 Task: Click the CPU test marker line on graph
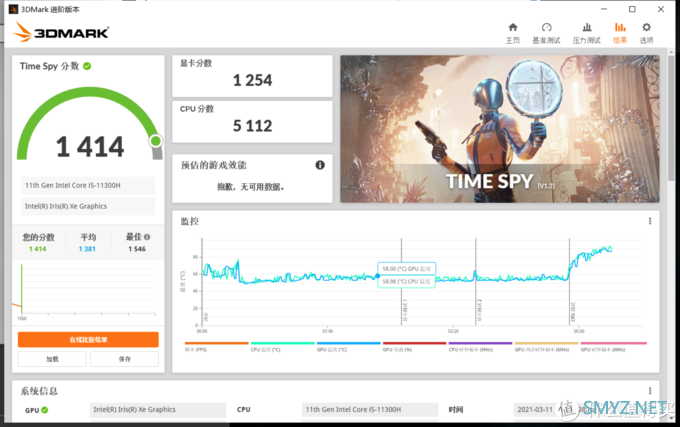(x=569, y=282)
